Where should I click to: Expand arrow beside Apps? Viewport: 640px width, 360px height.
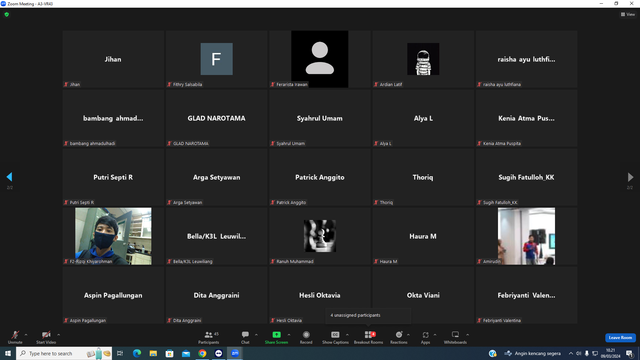pyautogui.click(x=435, y=335)
